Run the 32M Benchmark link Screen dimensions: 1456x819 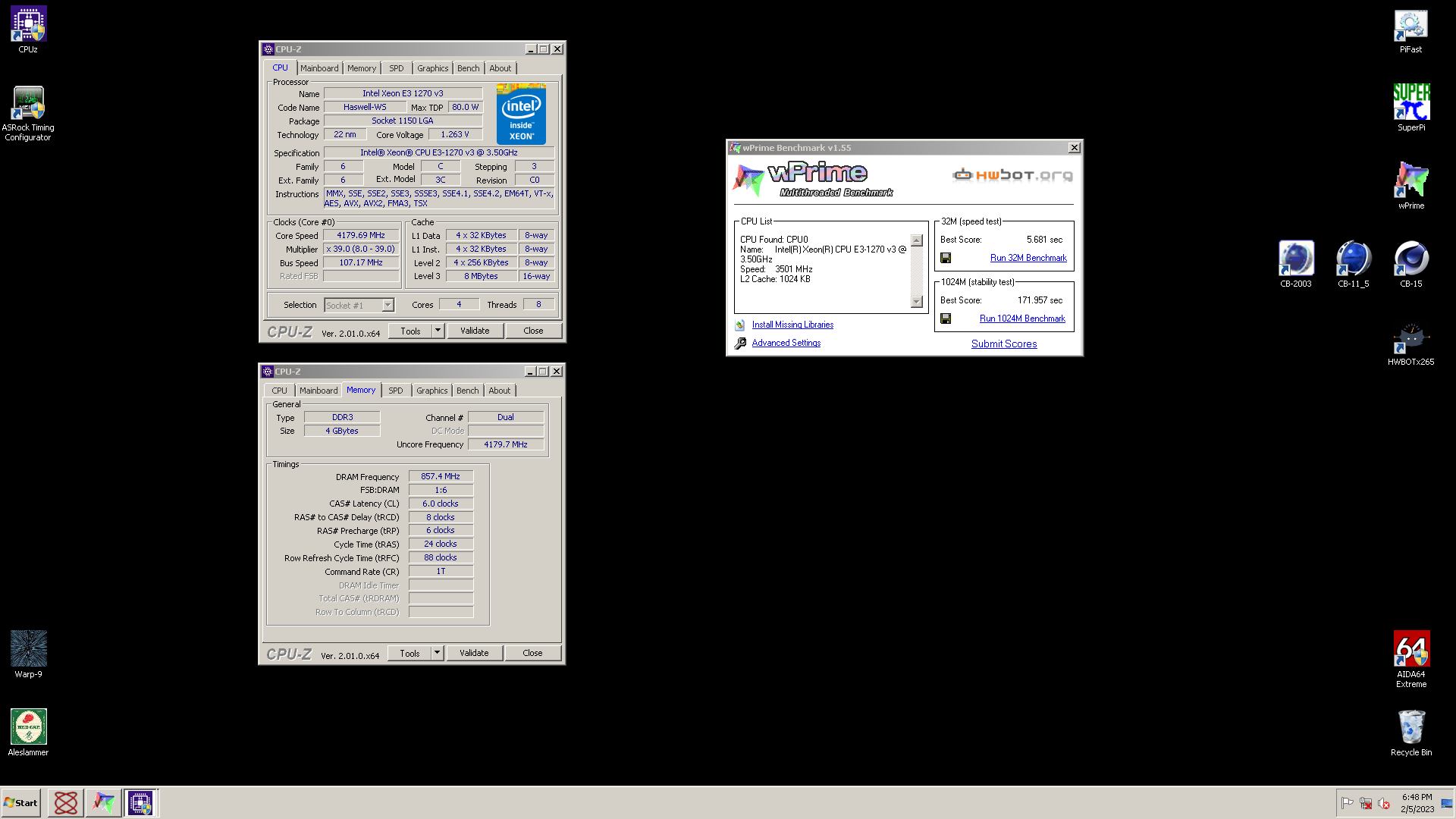1028,258
